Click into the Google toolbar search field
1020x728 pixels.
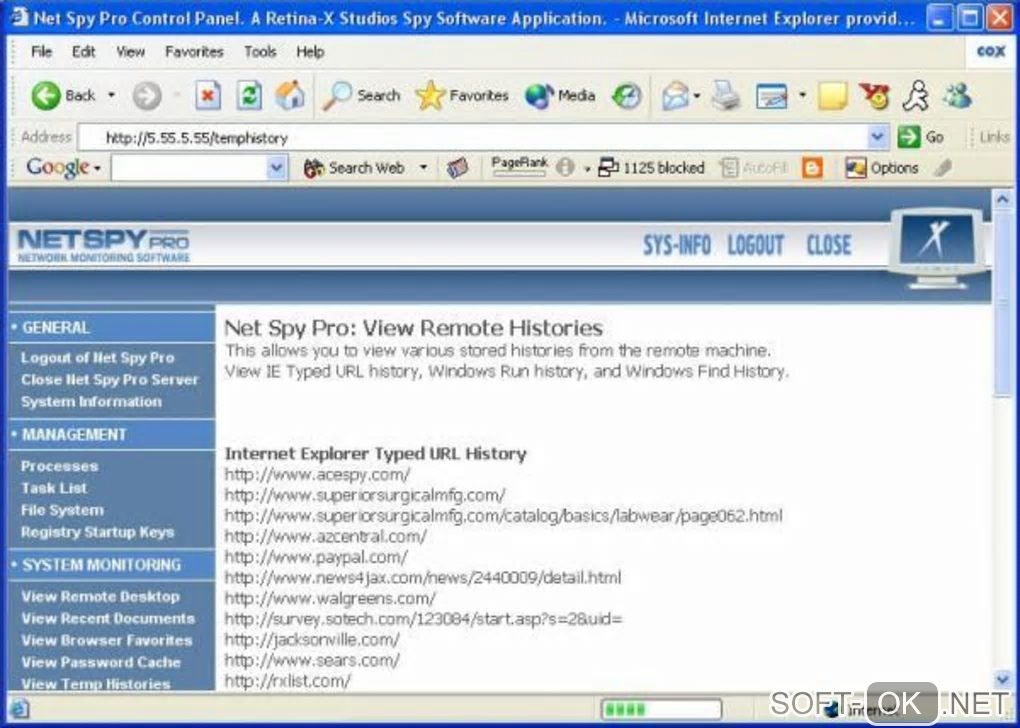tap(189, 168)
